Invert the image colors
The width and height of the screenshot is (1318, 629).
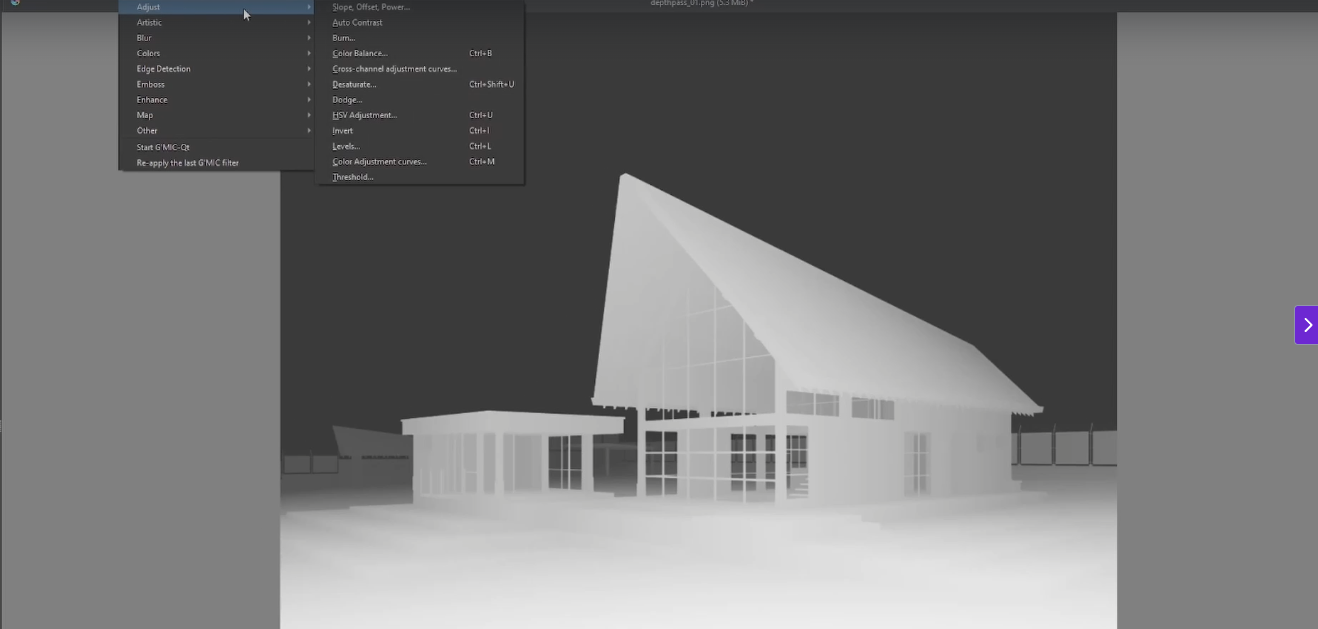point(342,131)
